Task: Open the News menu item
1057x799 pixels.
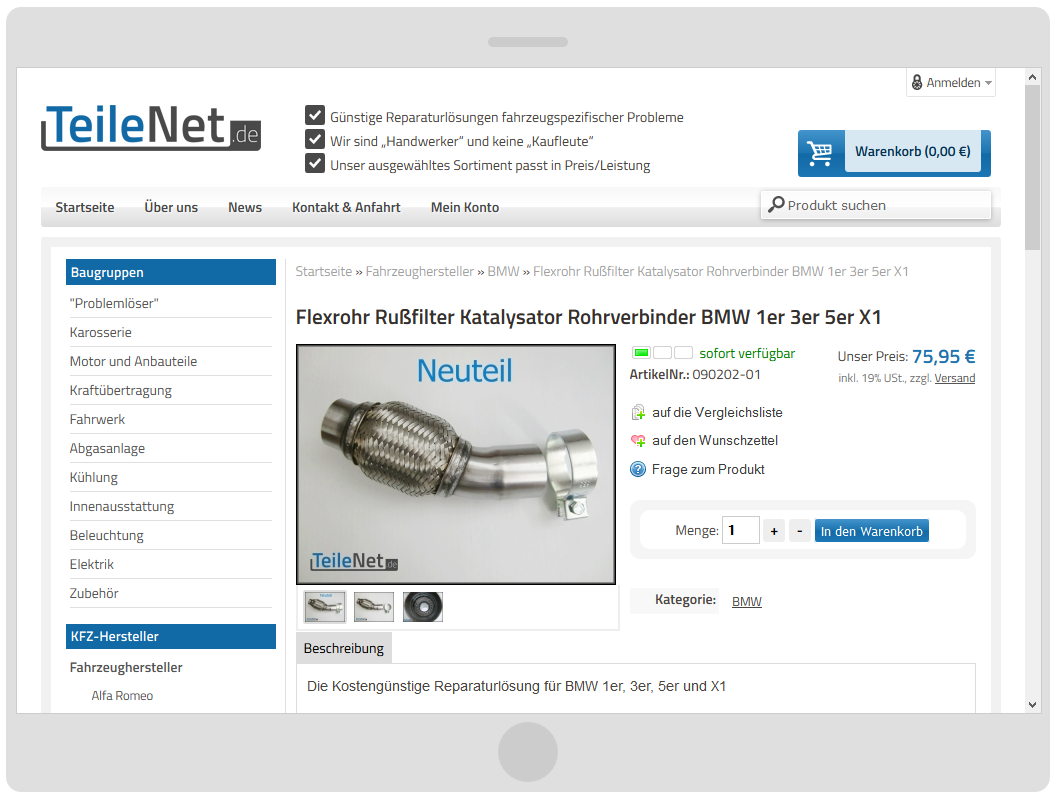Action: pos(245,208)
